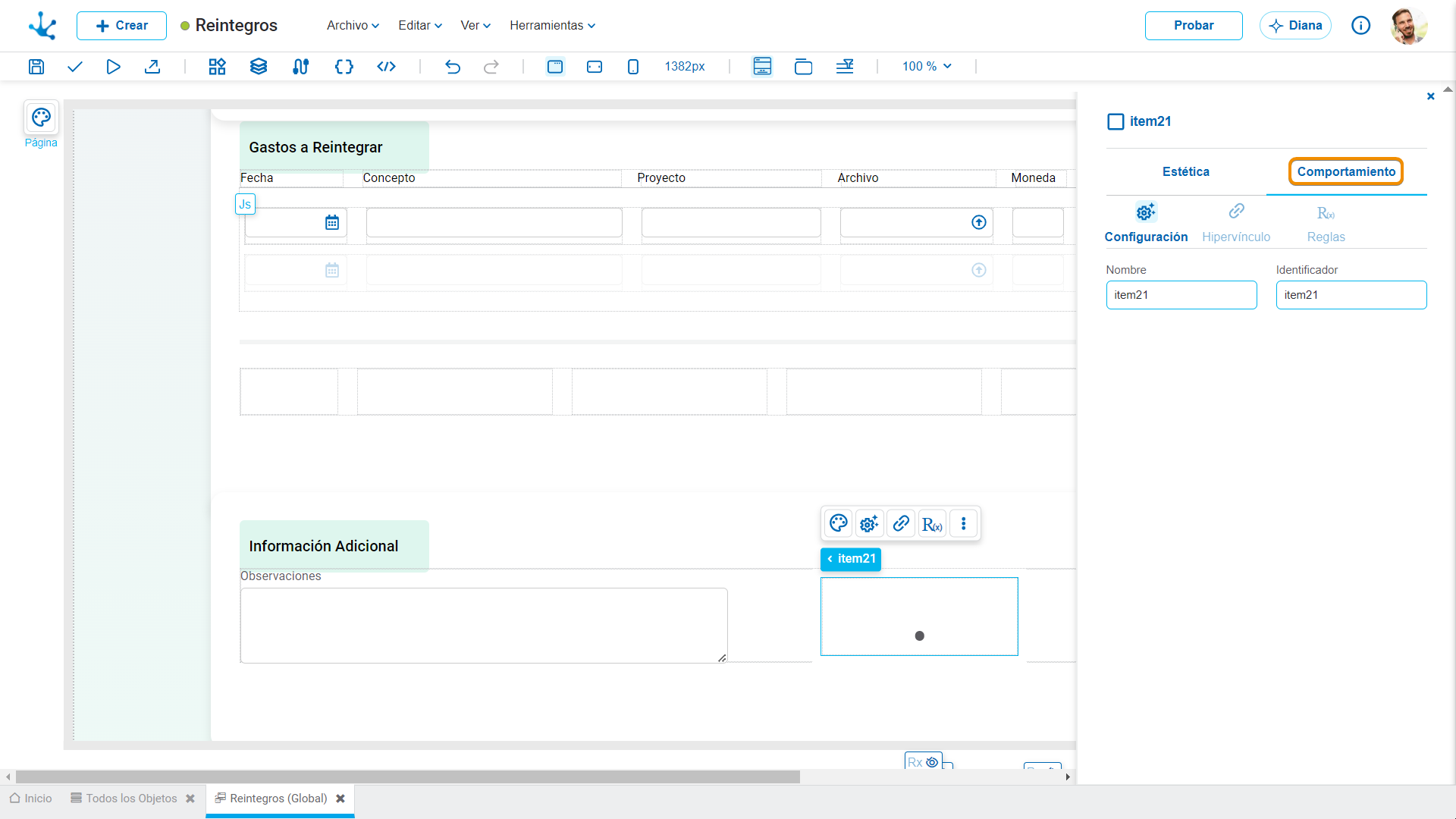Open the elements widgets gallery icon

coord(218,67)
